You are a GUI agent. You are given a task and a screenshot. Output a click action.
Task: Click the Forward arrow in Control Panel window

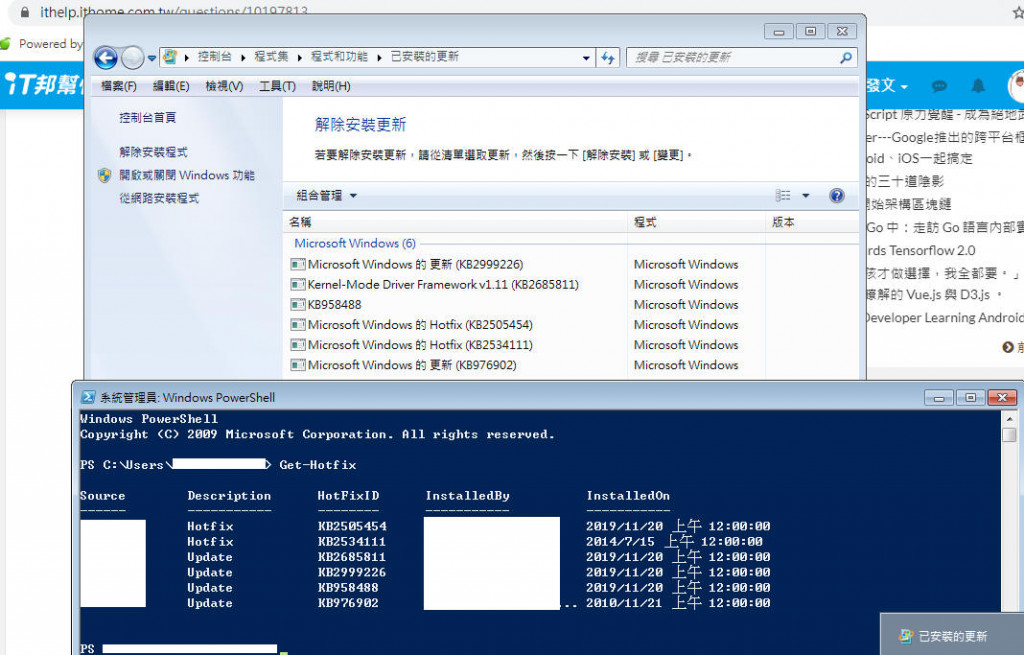pos(133,58)
